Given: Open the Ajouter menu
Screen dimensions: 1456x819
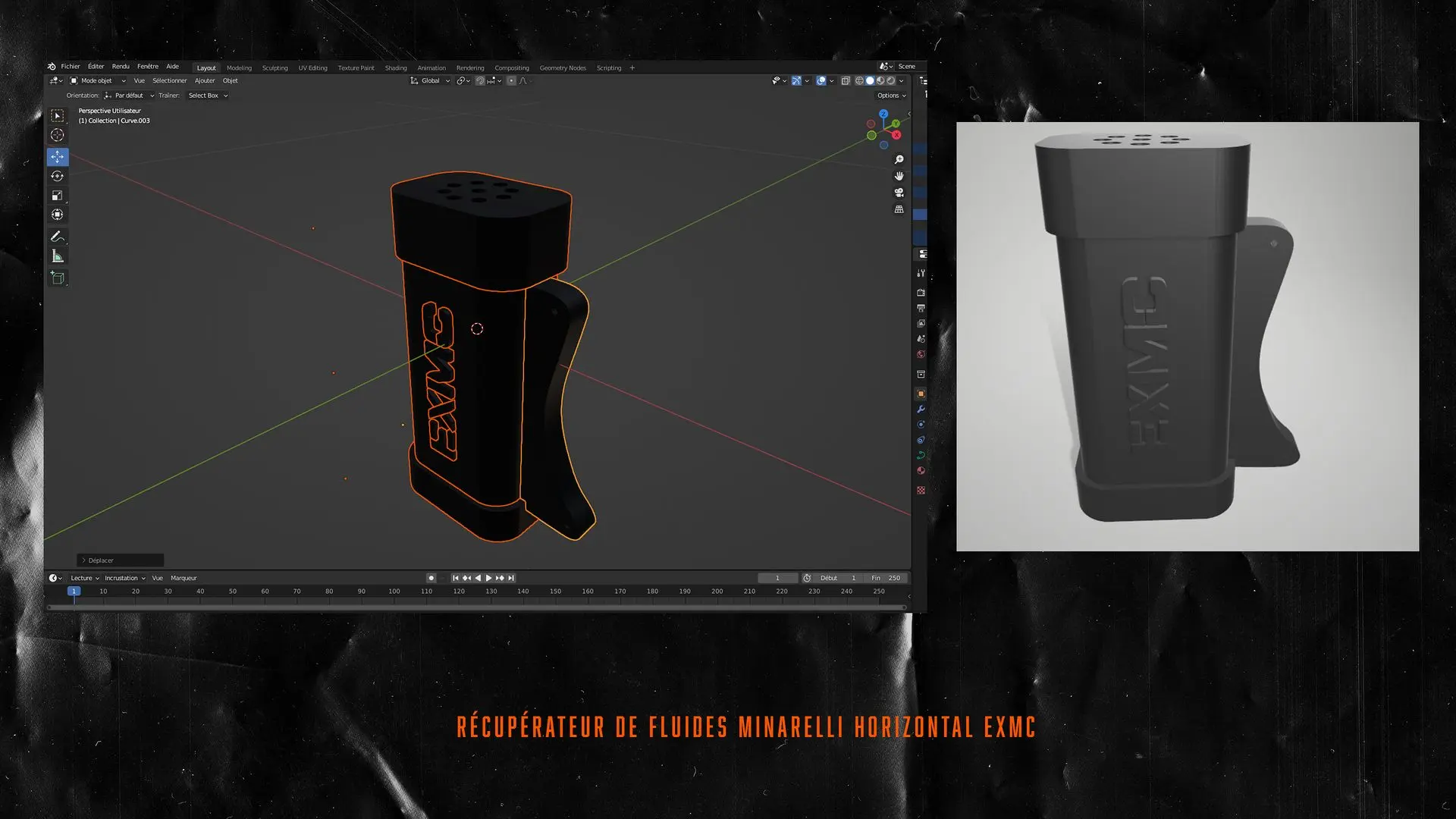Looking at the screenshot, I should [x=205, y=80].
